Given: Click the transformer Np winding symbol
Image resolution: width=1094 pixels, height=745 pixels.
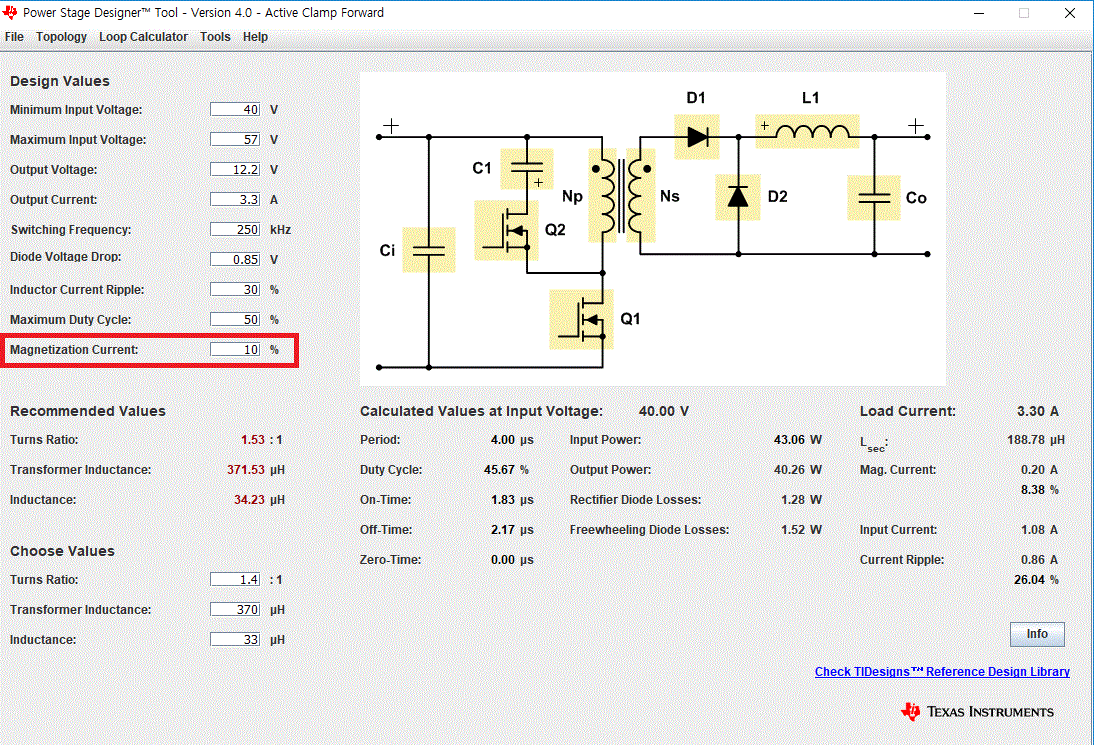Looking at the screenshot, I should point(605,196).
